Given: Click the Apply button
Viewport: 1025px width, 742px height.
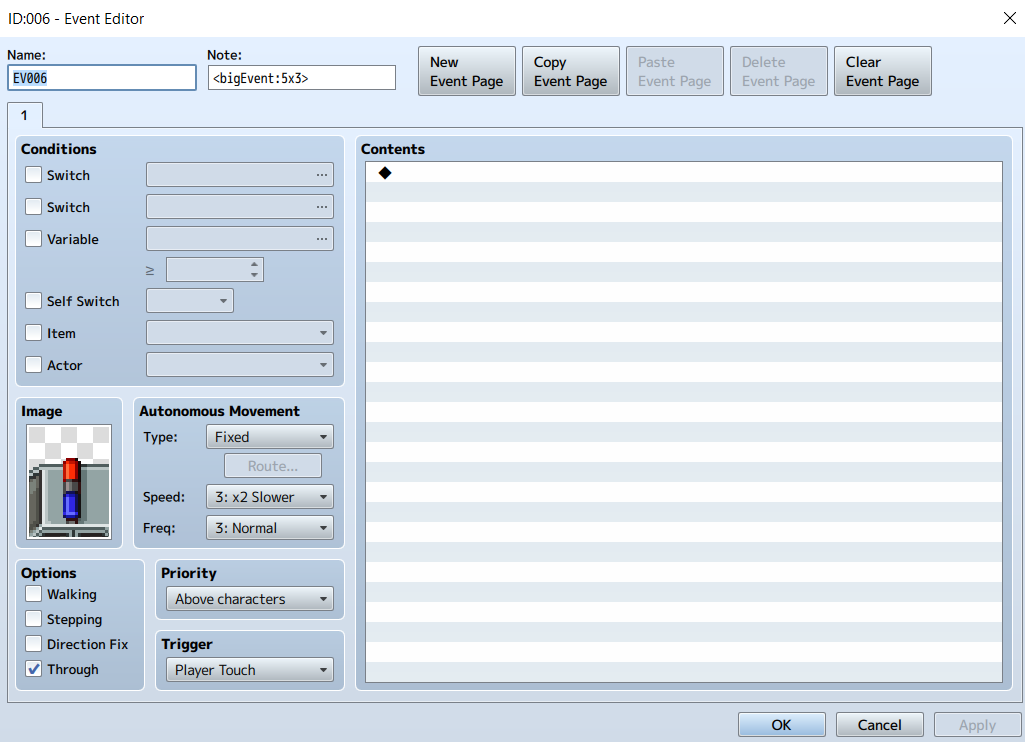Looking at the screenshot, I should tap(977, 725).
